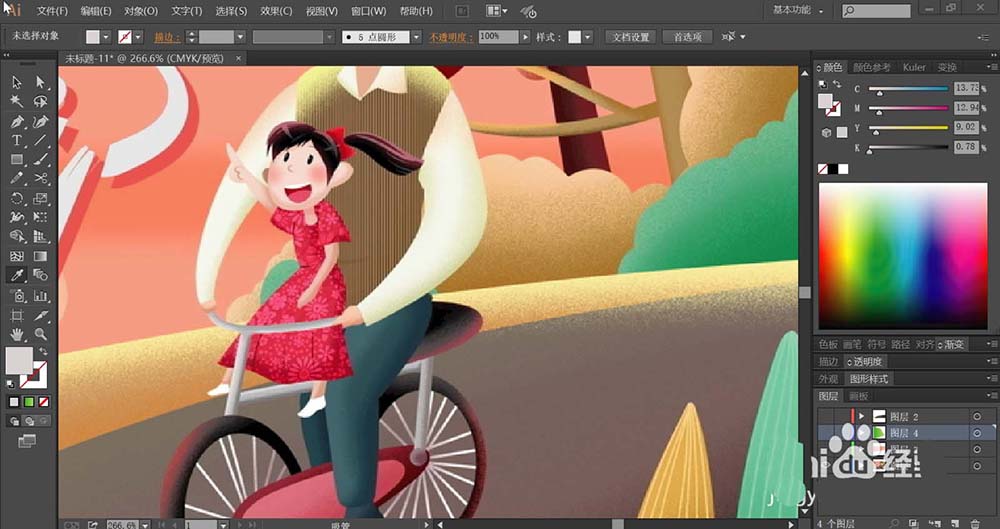Toggle target circle for 图层 4
Screen dimensions: 1000x529
(976, 433)
